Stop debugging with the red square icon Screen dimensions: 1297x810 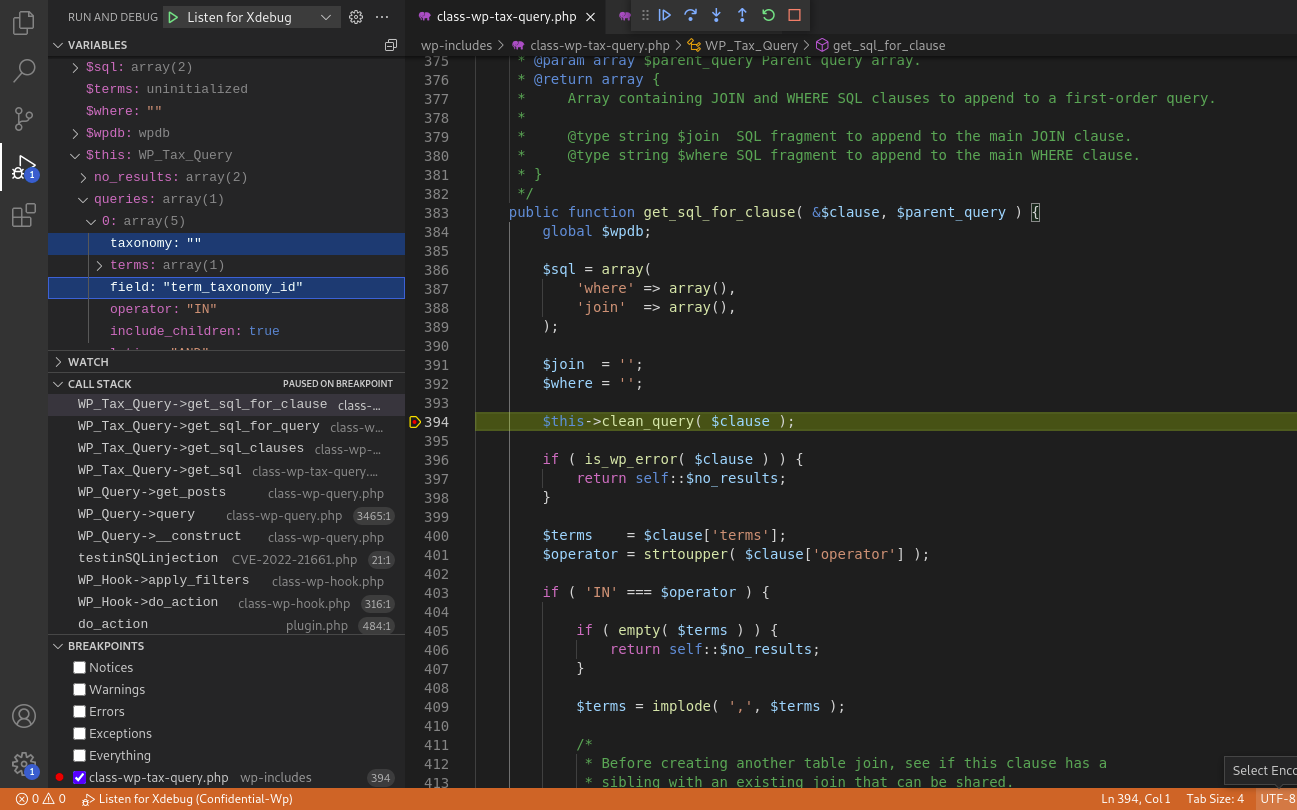pos(795,16)
